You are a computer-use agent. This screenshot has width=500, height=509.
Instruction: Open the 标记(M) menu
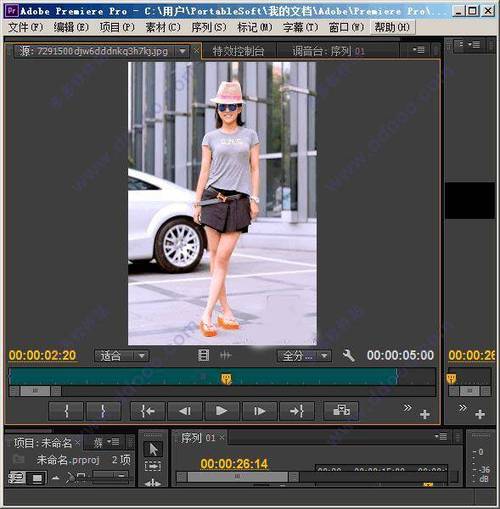click(x=254, y=27)
